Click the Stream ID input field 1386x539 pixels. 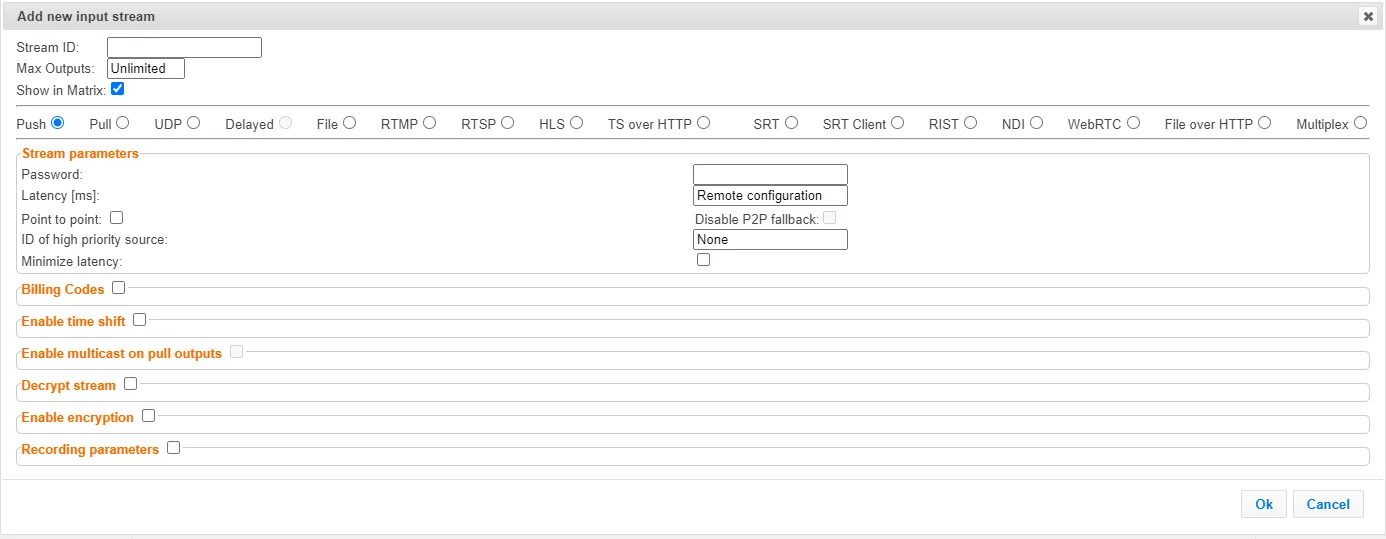tap(184, 47)
